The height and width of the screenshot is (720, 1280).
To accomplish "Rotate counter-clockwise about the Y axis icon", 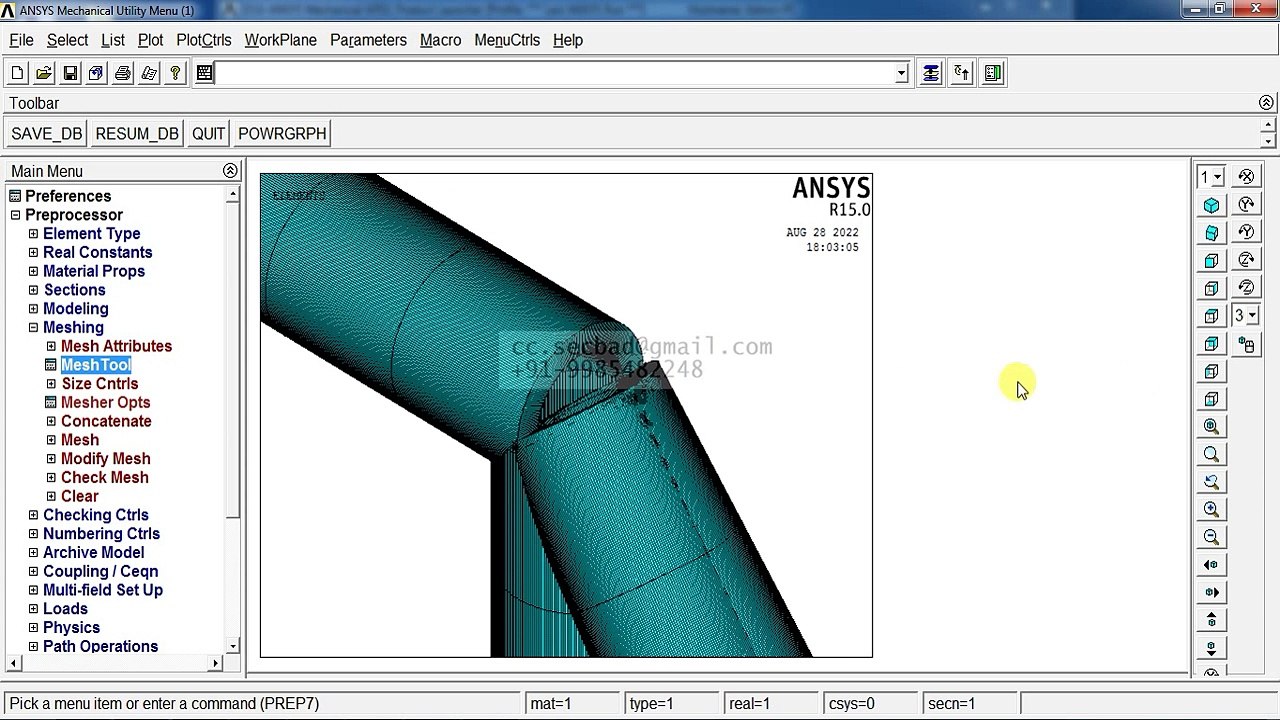I will click(1246, 232).
